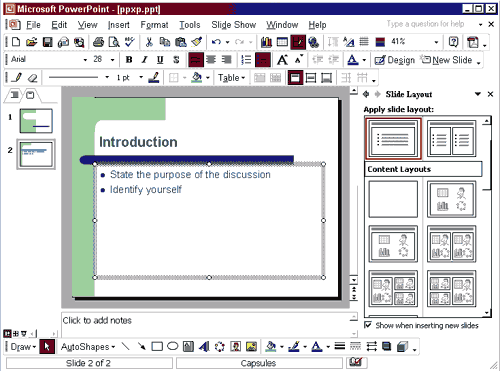Toggle Underline formatting
Viewport: 500px width, 371px height.
pyautogui.click(x=160, y=60)
